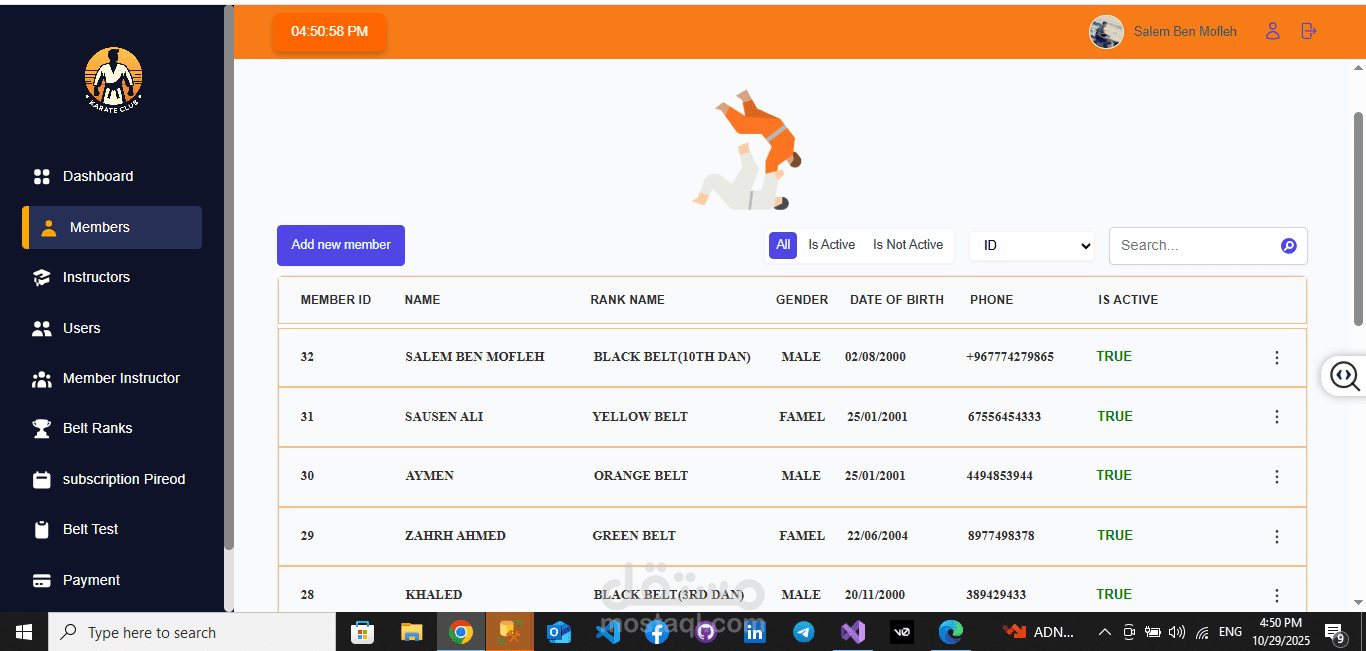
Task: Click the date 22/06/2004
Action: coord(878,536)
